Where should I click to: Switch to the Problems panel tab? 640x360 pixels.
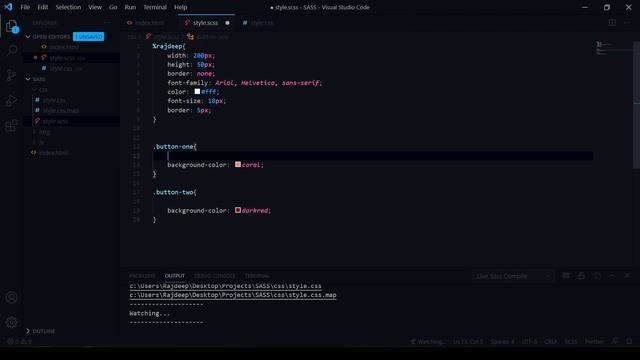point(142,276)
